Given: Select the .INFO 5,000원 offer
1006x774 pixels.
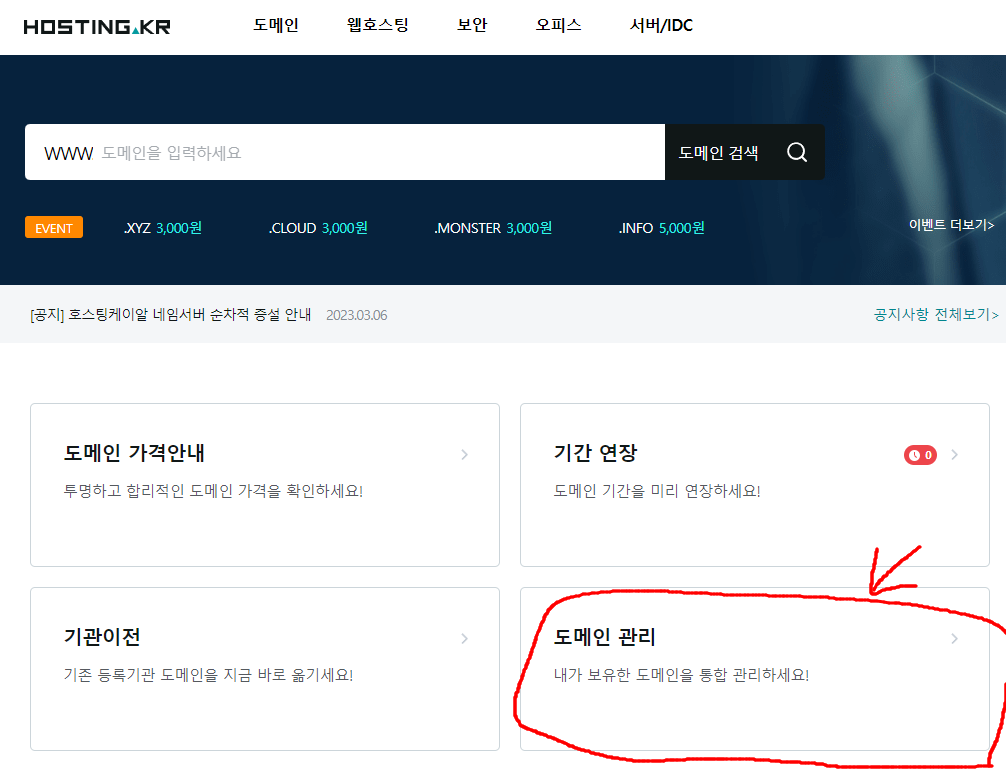Looking at the screenshot, I should point(661,228).
